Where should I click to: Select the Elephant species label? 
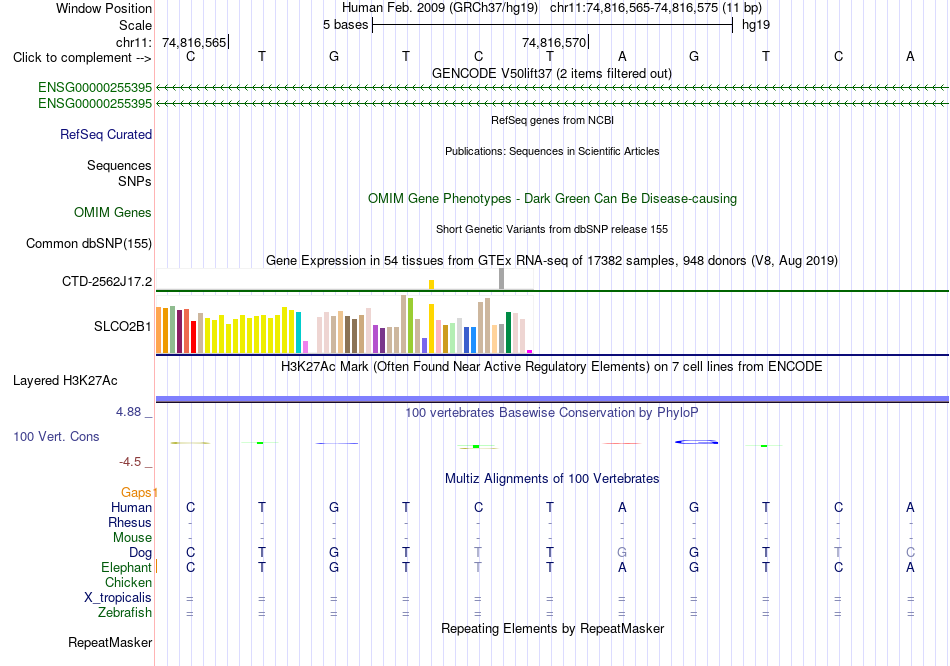pyautogui.click(x=126, y=568)
